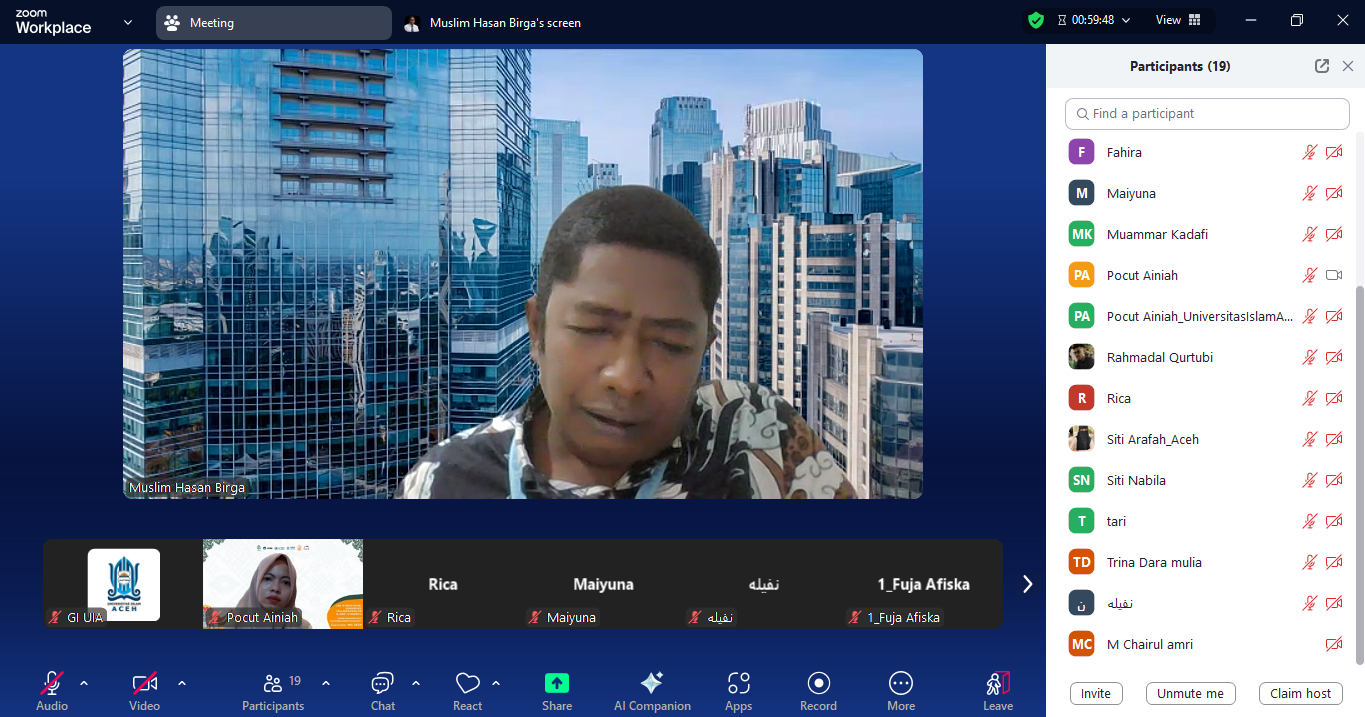Unmute microphone with the Audio button
This screenshot has width=1365, height=717.
coord(52,691)
